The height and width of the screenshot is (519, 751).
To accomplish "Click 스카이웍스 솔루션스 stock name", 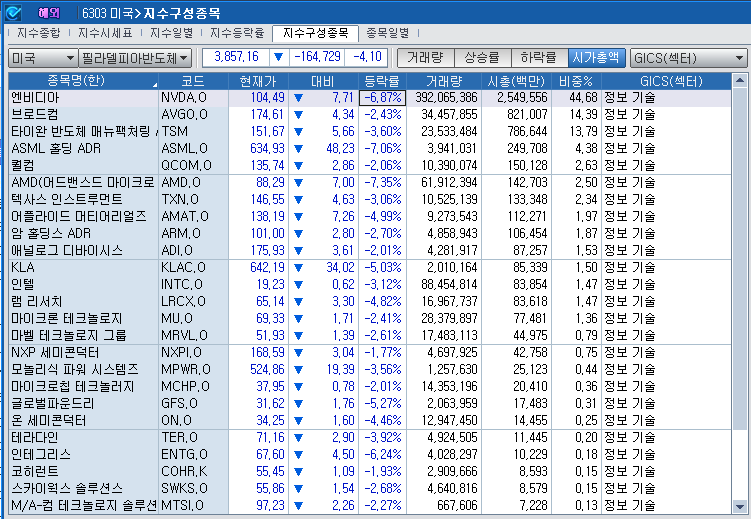I will pos(67,488).
